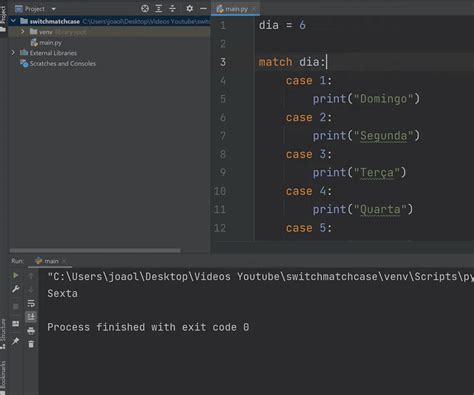Toggle soft-wrap in the Run console
474x395 pixels.
31,303
